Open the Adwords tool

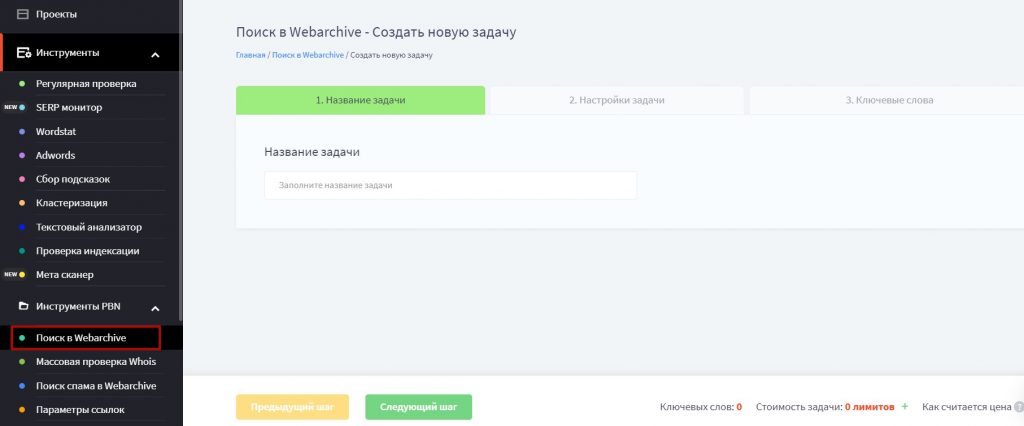pyautogui.click(x=56, y=156)
